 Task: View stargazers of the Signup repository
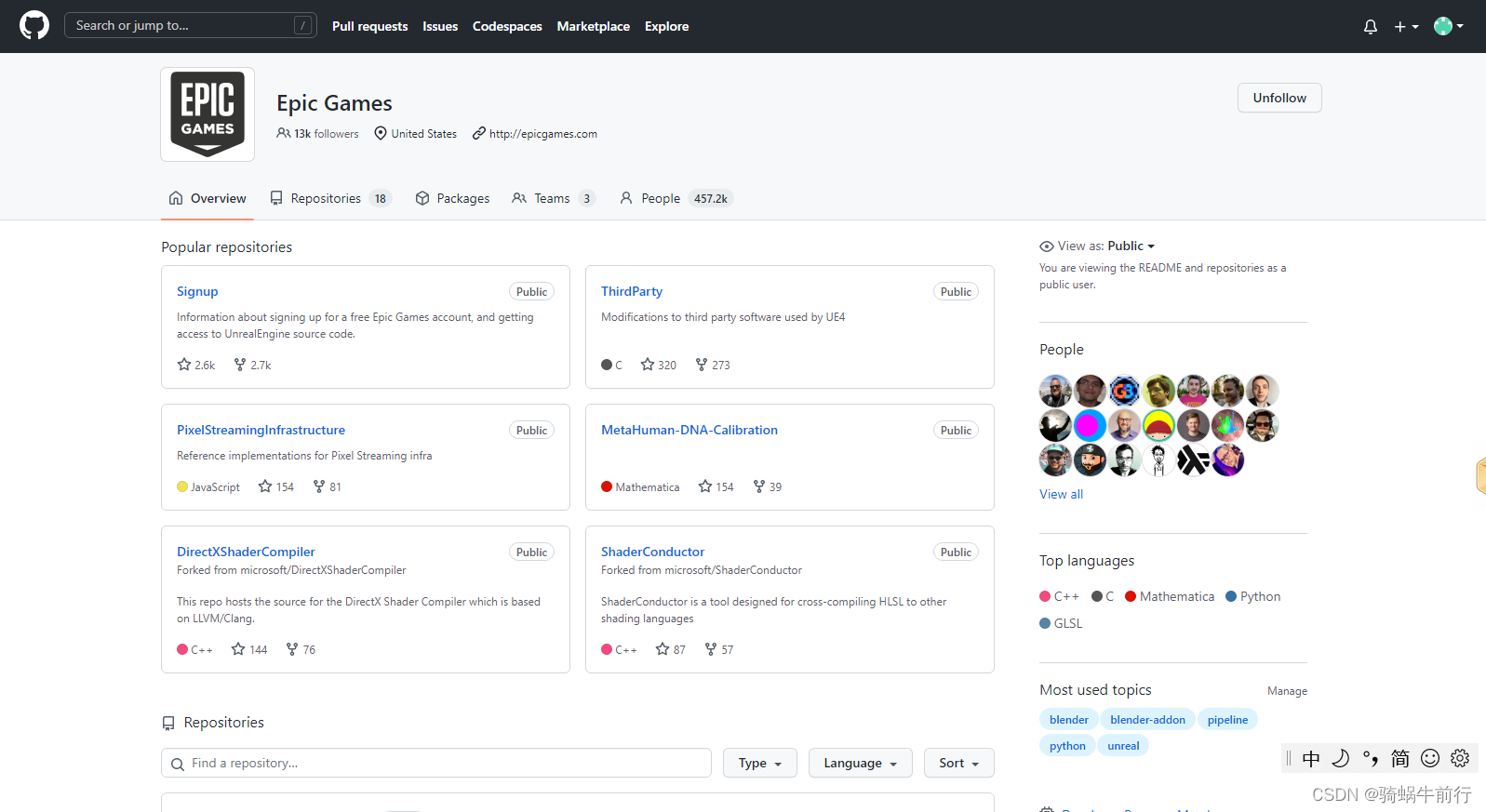pos(196,365)
